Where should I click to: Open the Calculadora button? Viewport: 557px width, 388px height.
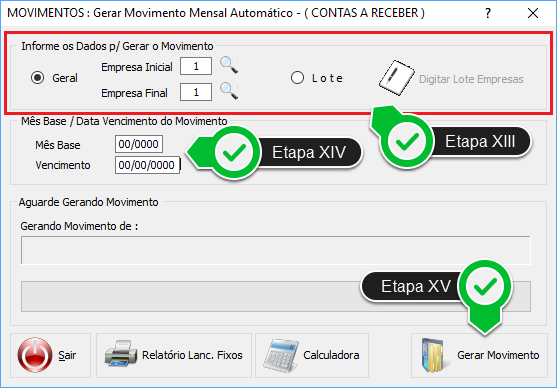pyautogui.click(x=312, y=355)
